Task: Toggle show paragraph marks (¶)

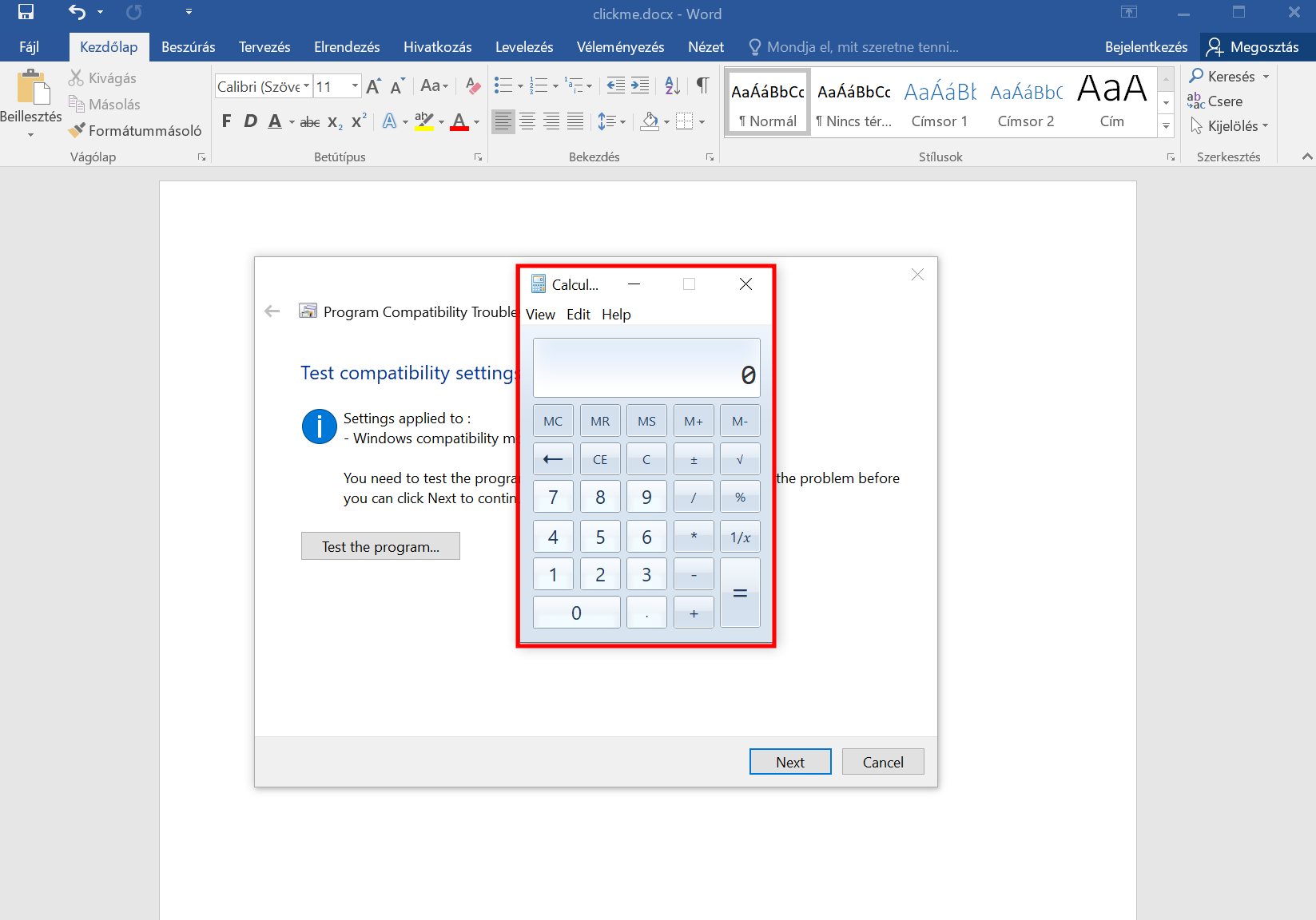Action: 702,85
